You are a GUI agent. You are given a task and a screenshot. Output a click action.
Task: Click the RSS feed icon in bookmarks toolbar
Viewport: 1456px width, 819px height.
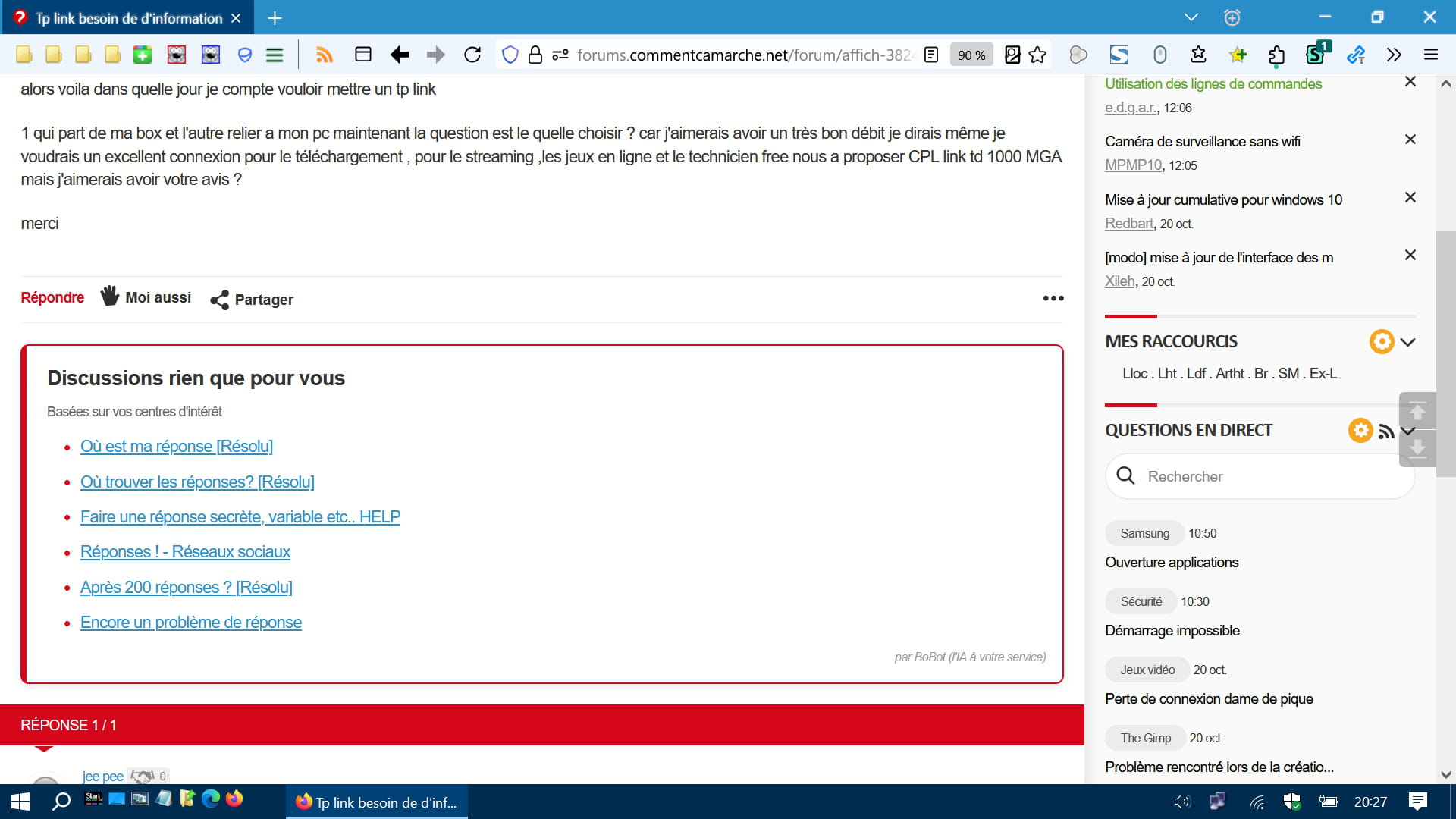point(325,55)
